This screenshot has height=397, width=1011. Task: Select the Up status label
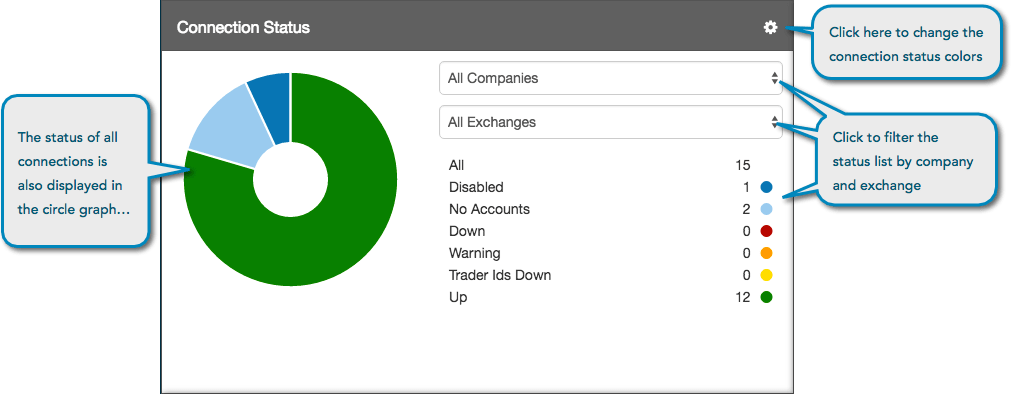tap(458, 297)
